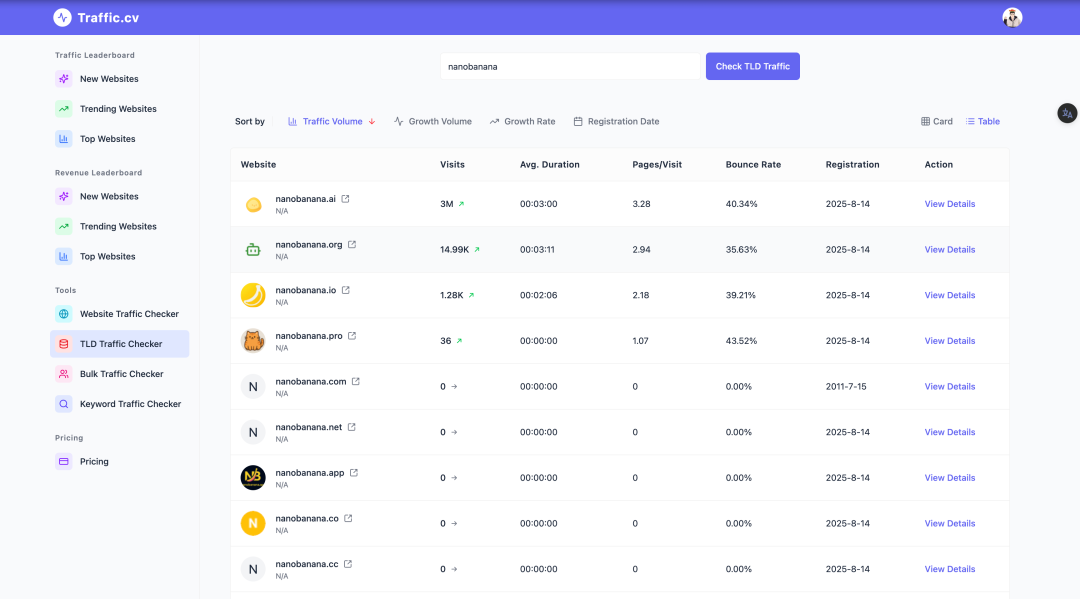The width and height of the screenshot is (1080, 599).
Task: Sort by Growth Volume
Action: click(433, 121)
